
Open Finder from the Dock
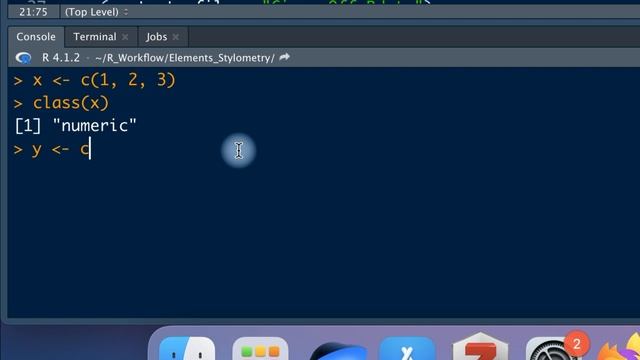(187, 348)
